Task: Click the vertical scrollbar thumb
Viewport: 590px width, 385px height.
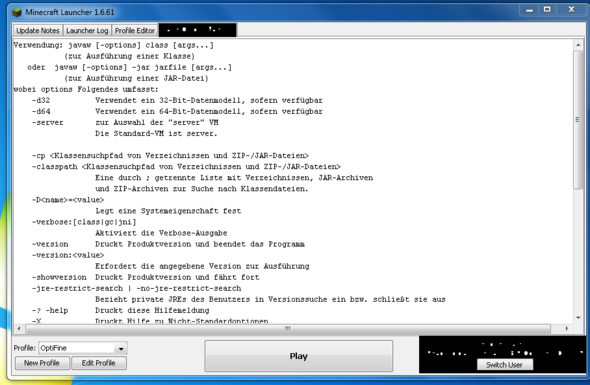Action: click(x=578, y=120)
